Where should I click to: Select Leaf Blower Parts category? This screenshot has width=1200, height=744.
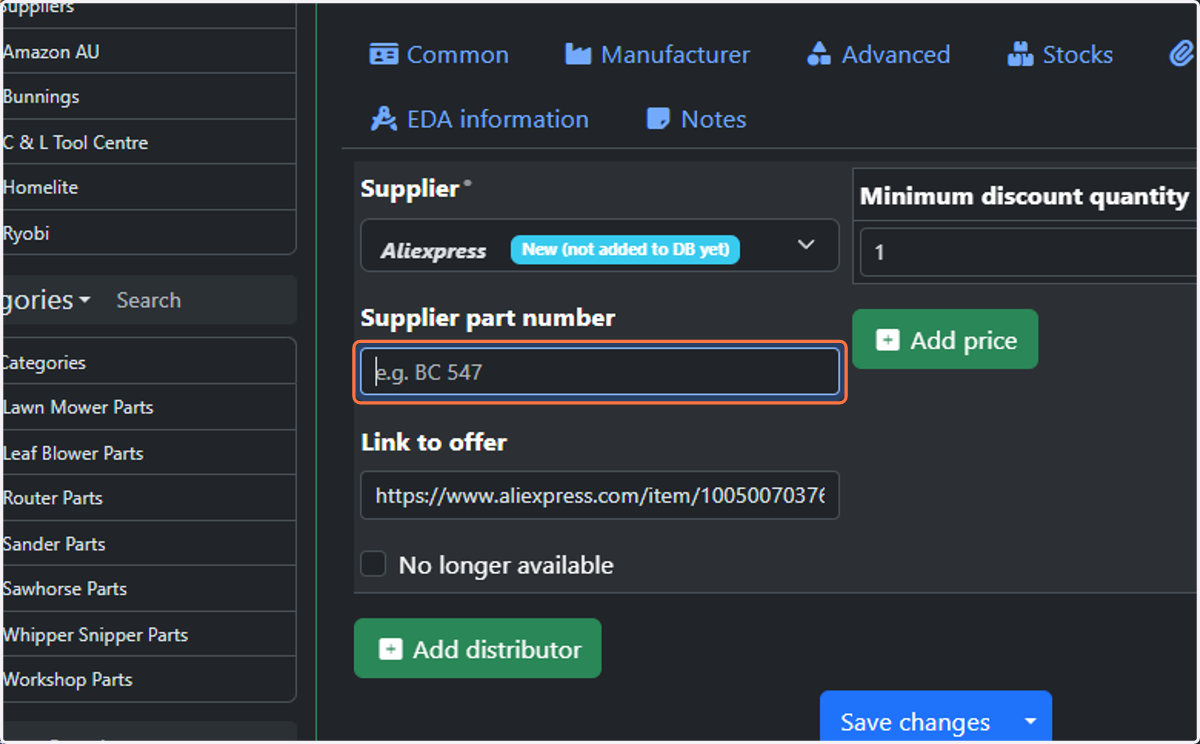point(148,452)
